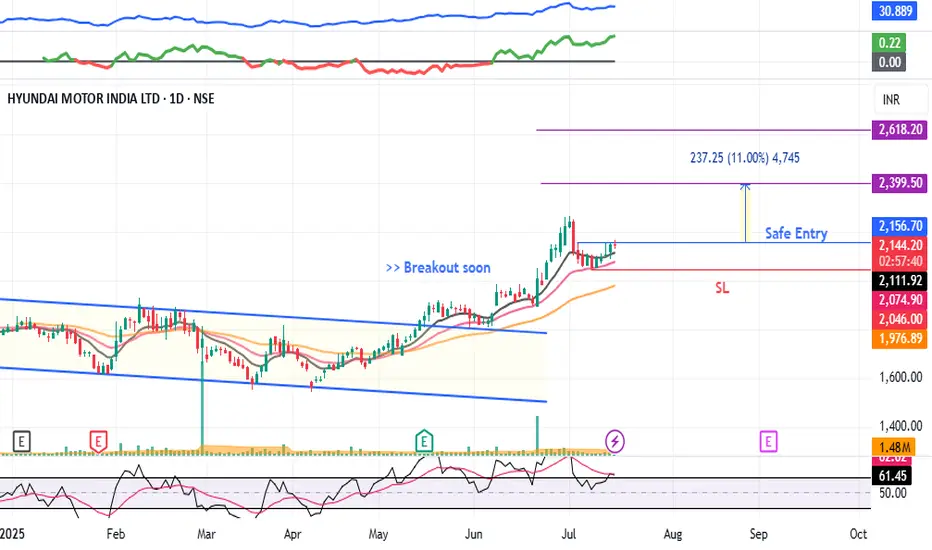Viewport: 932px width, 550px height.
Task: Select the '>> Breakout soon' annotation
Action: click(x=438, y=268)
